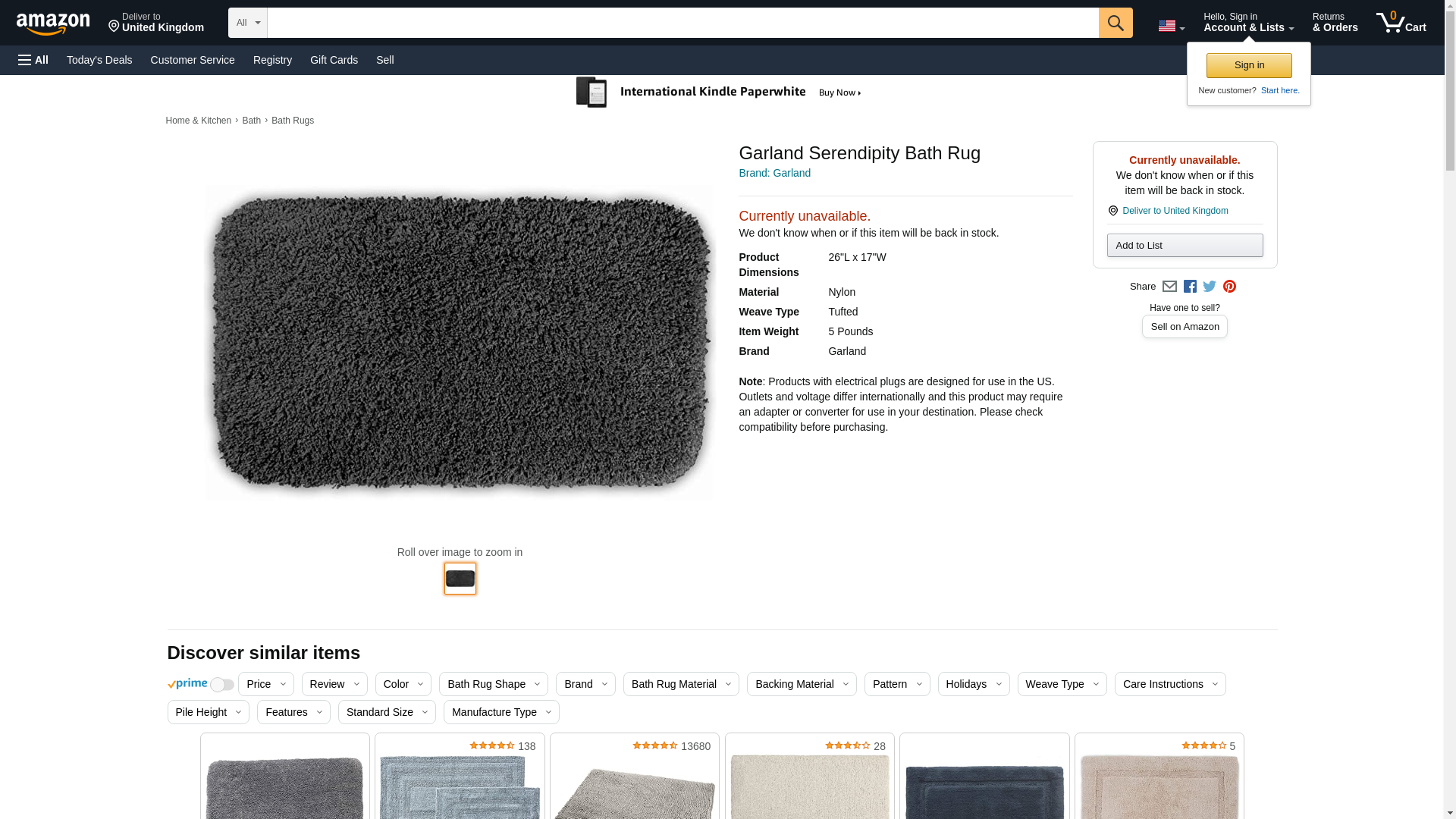The width and height of the screenshot is (1456, 819).
Task: Open Today's Deals nav item
Action: click(99, 60)
